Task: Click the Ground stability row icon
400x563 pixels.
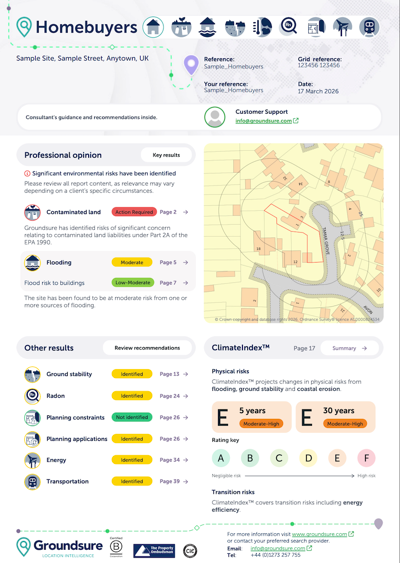Action: pos(32,374)
